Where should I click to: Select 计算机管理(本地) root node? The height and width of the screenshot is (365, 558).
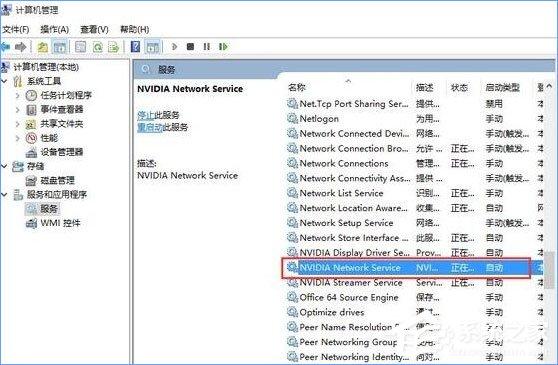coord(46,67)
